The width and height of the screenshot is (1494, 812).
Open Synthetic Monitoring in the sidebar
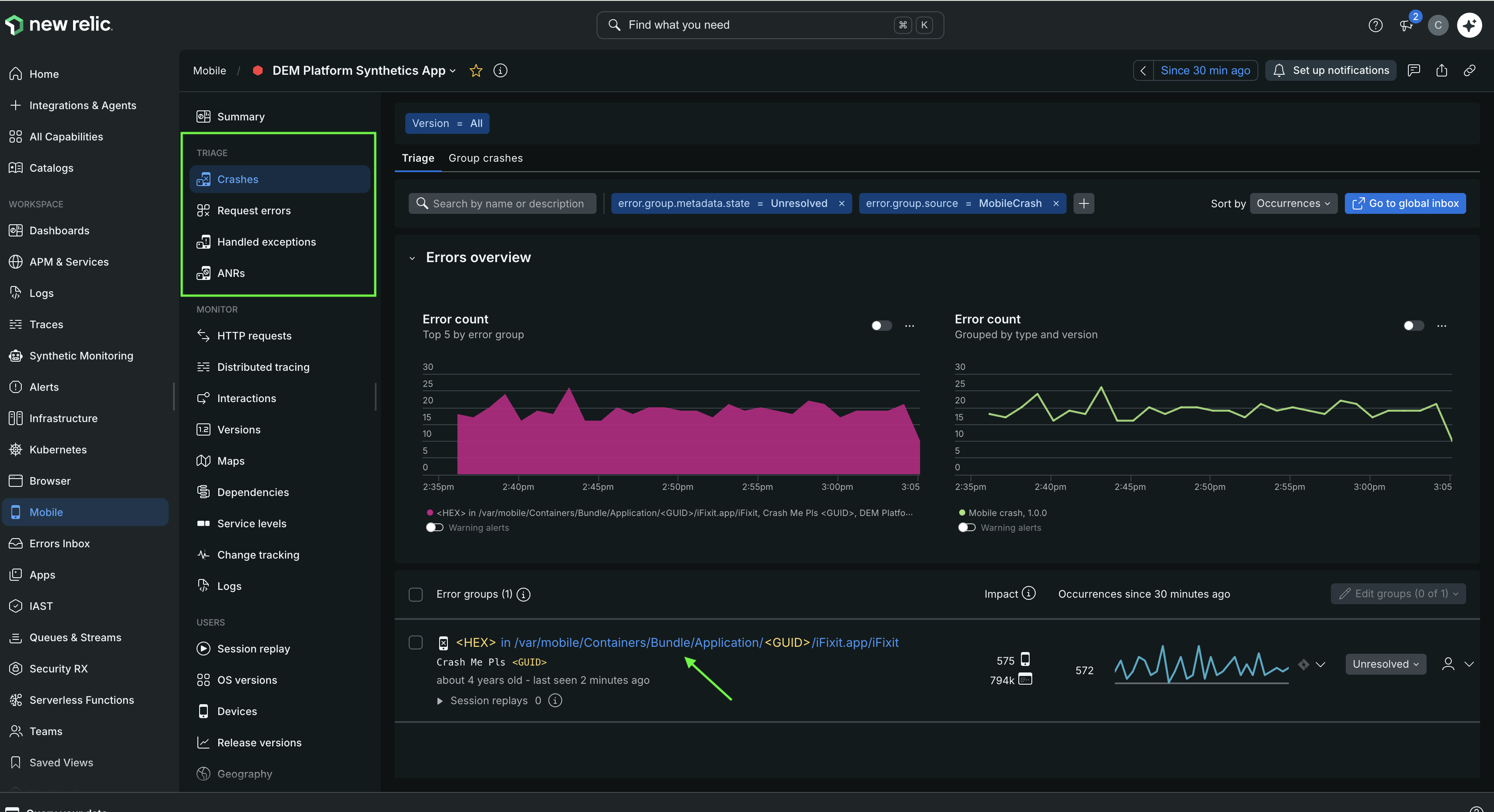[81, 356]
